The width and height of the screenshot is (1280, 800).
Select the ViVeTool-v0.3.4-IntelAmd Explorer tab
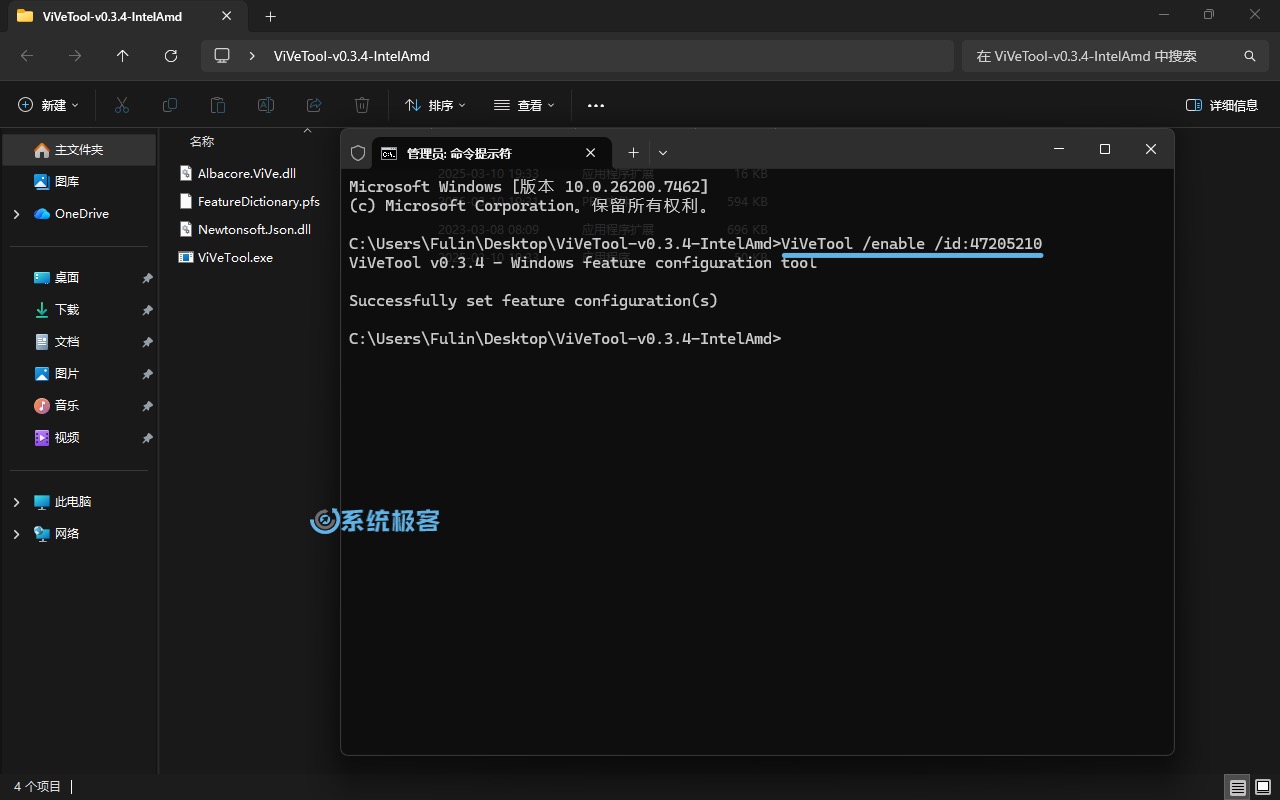pos(112,16)
